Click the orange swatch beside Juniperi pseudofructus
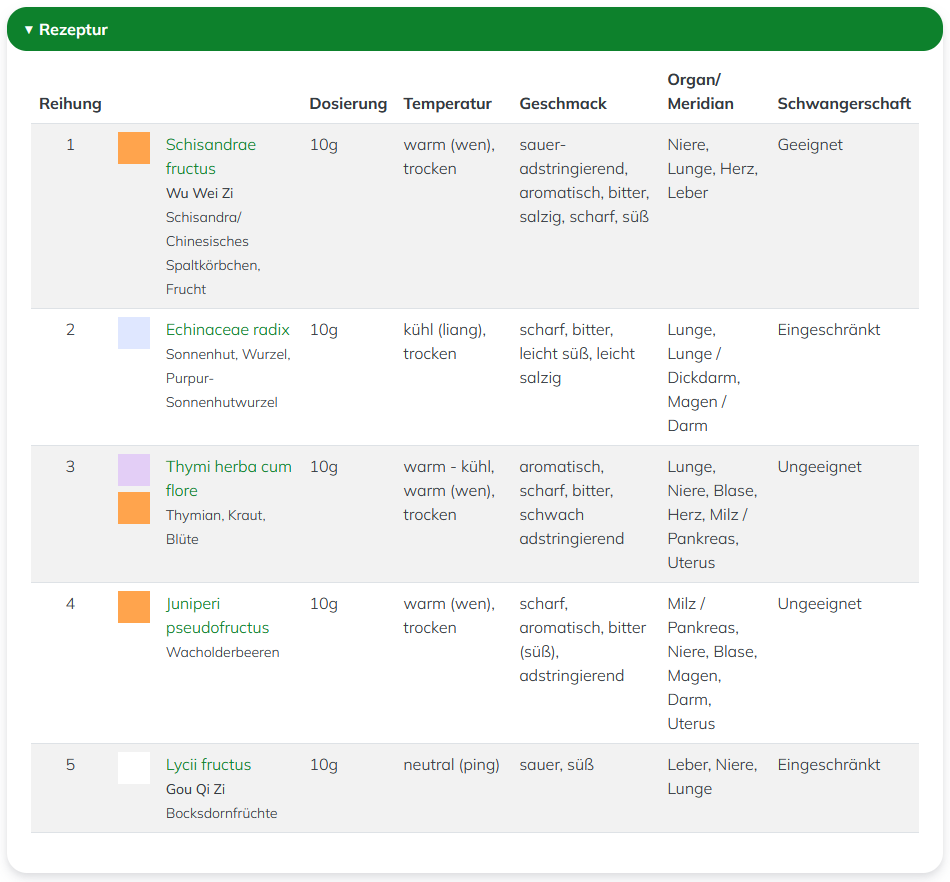Screen dimensions: 950x882 pos(134,607)
